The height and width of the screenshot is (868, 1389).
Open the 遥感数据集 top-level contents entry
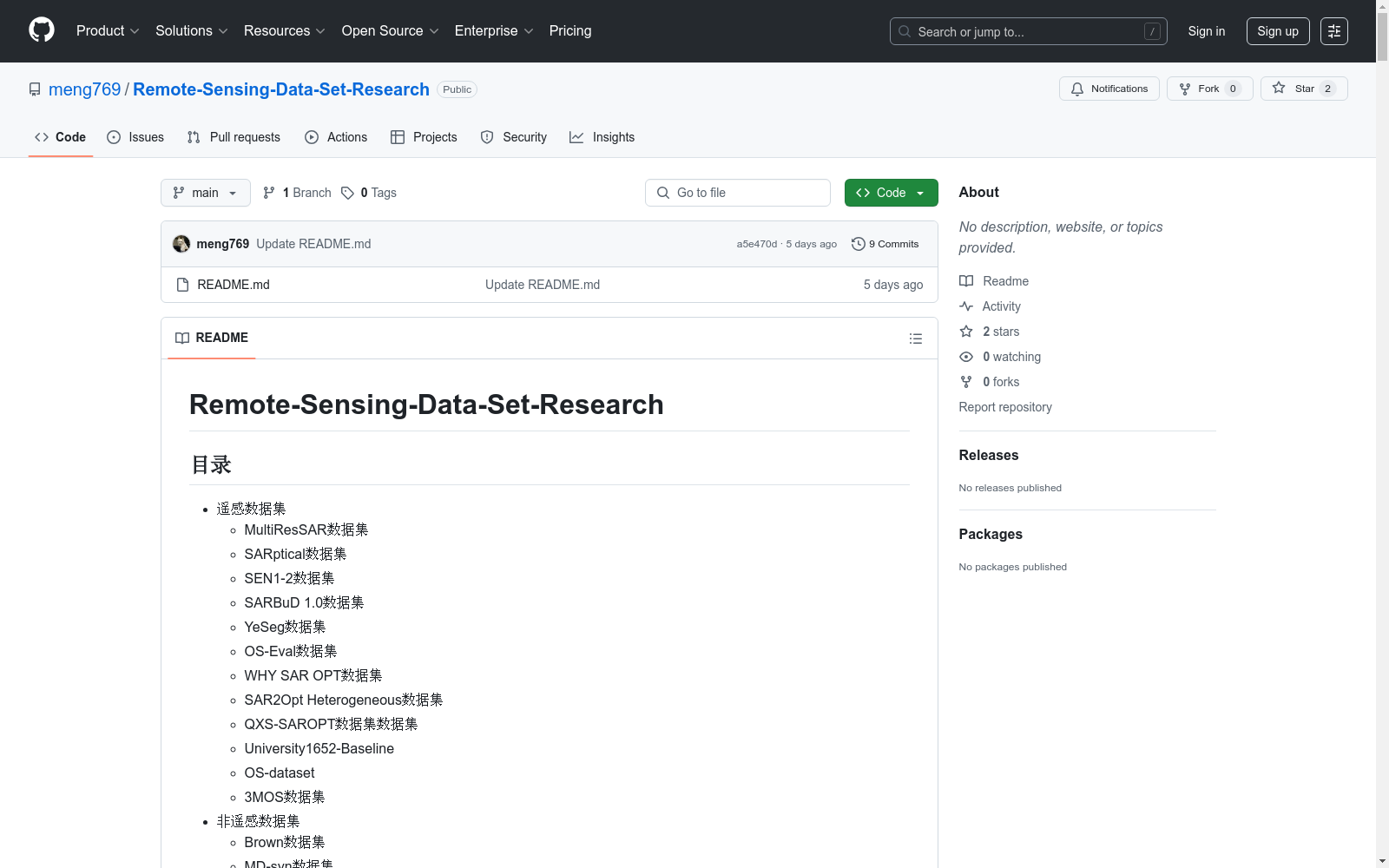(252, 509)
